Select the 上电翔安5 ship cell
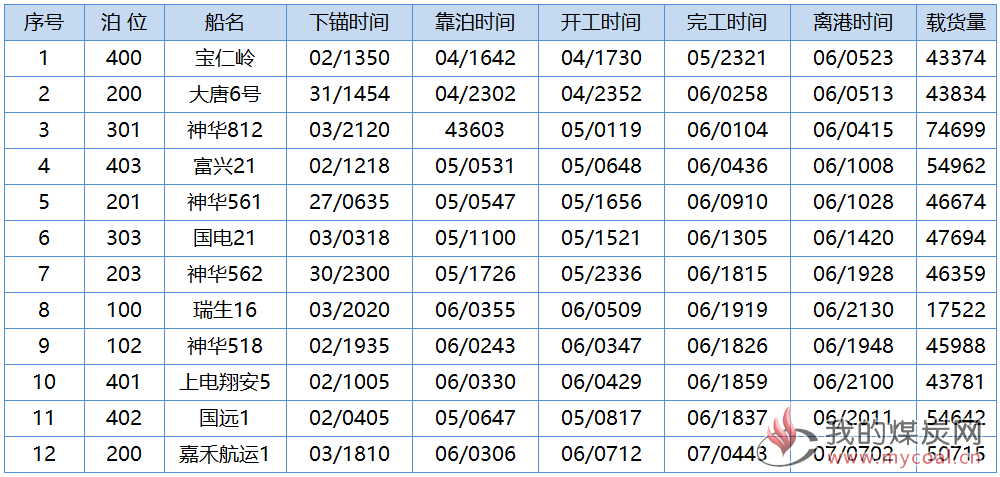The image size is (1000, 477). (224, 382)
